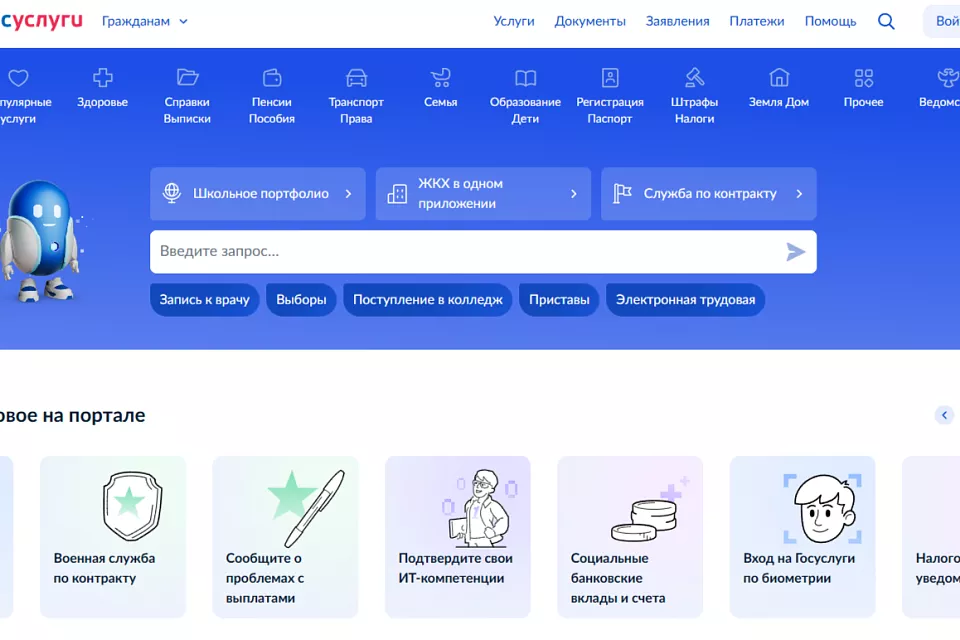Image resolution: width=960 pixels, height=640 pixels.
Task: Open the Пенсии Пособия wallet icon
Action: pos(272,78)
